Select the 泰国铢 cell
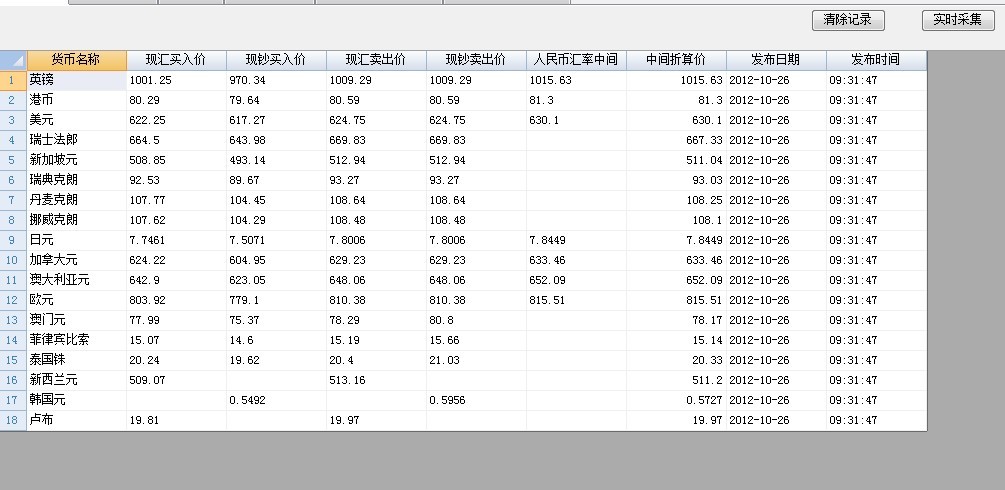The width and height of the screenshot is (1005, 490). pos(77,360)
